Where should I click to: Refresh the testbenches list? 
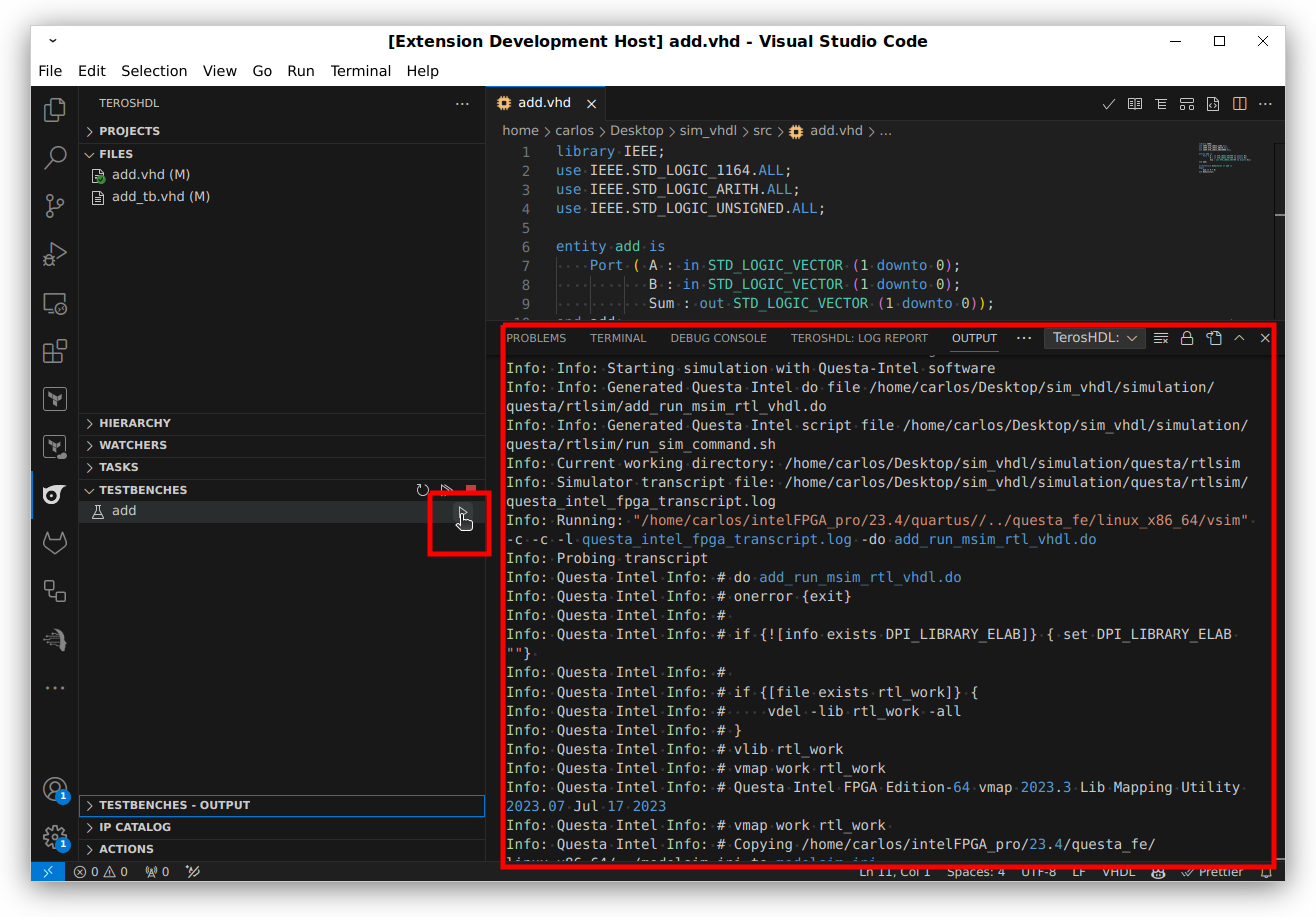coord(423,490)
